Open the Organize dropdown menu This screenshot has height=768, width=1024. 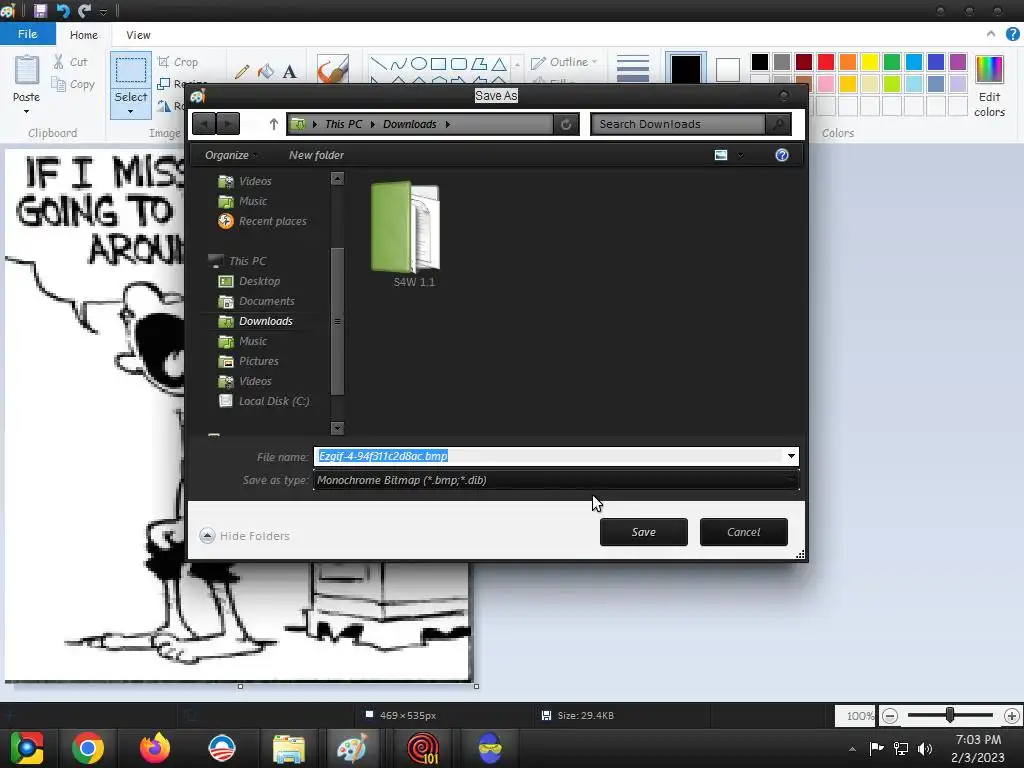click(231, 155)
